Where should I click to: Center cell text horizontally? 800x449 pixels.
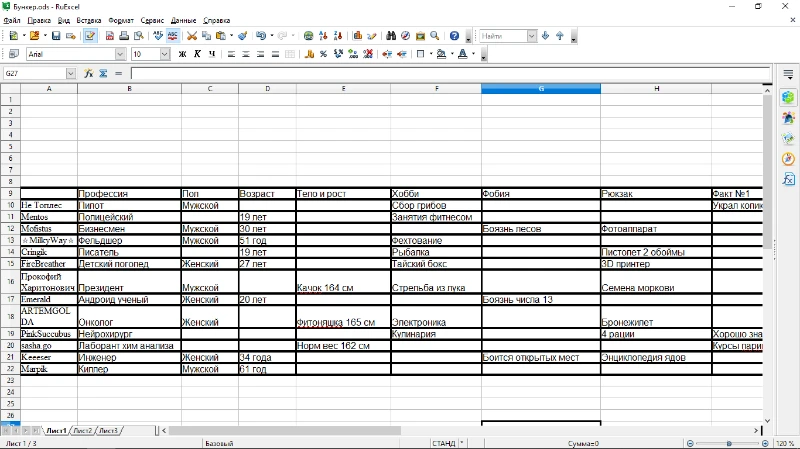pos(246,54)
